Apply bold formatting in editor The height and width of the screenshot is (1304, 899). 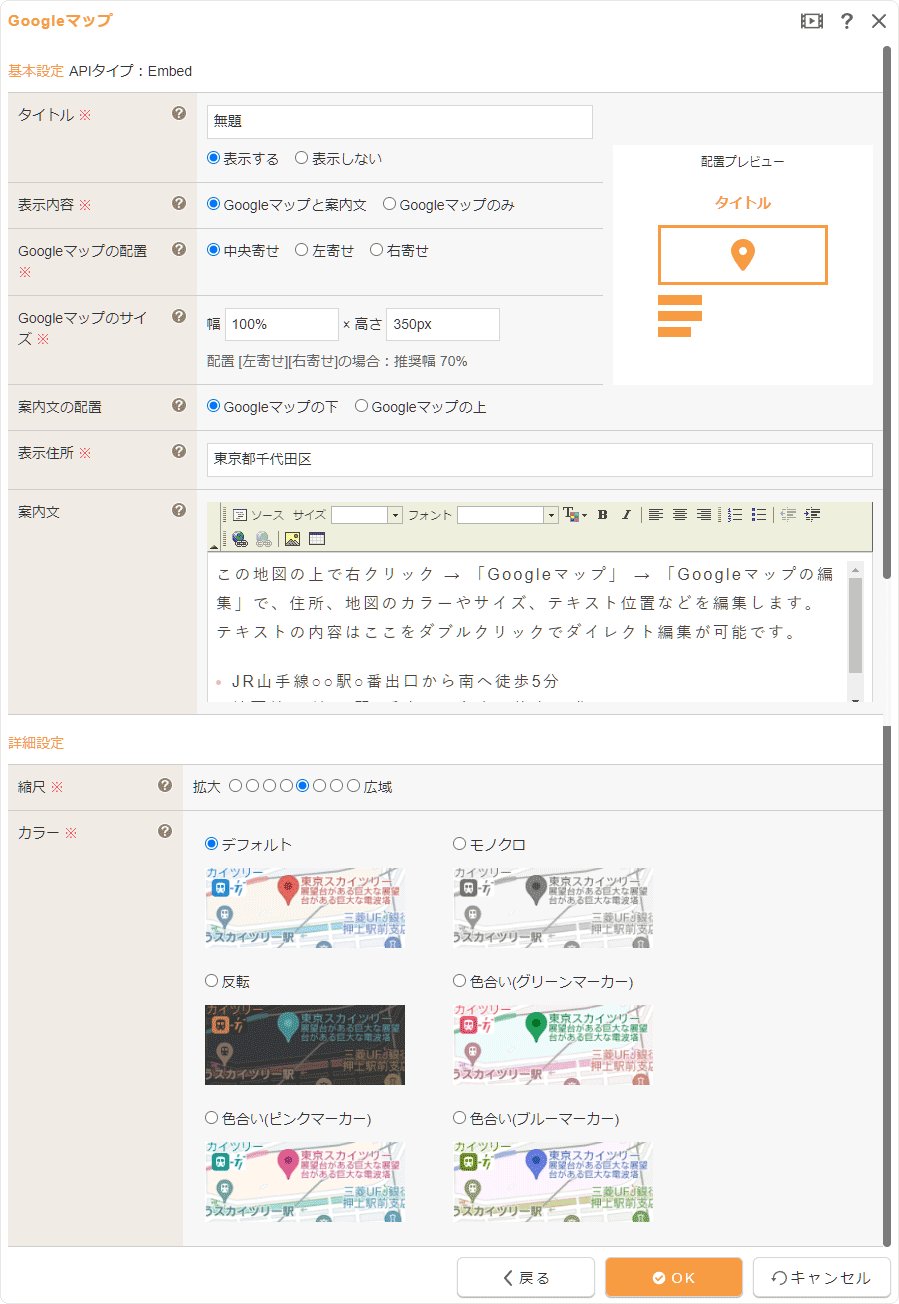click(x=602, y=515)
